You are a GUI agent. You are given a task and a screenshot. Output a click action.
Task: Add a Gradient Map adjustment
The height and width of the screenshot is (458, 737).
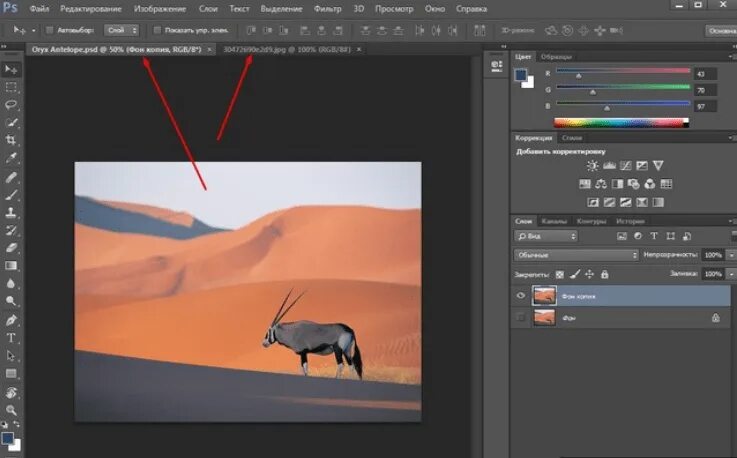658,202
